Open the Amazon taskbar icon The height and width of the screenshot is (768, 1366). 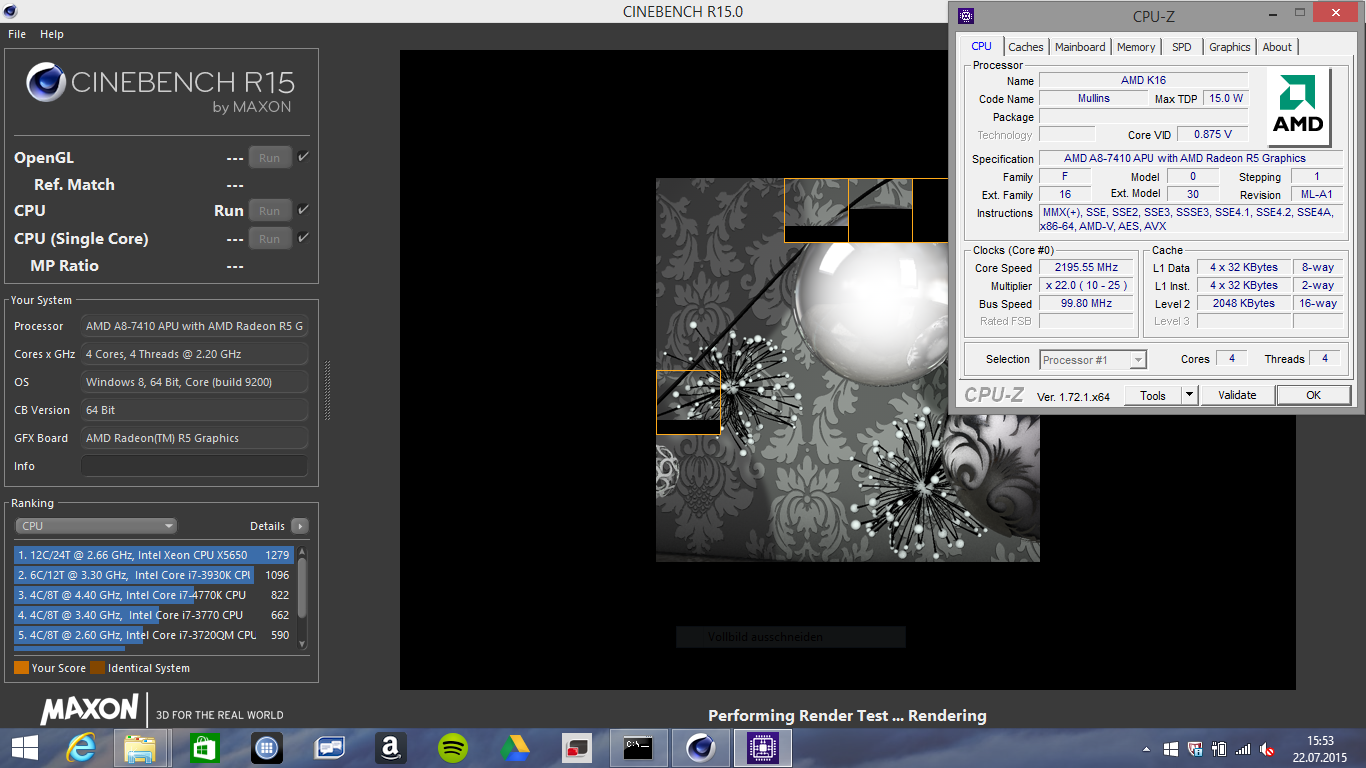(x=391, y=747)
